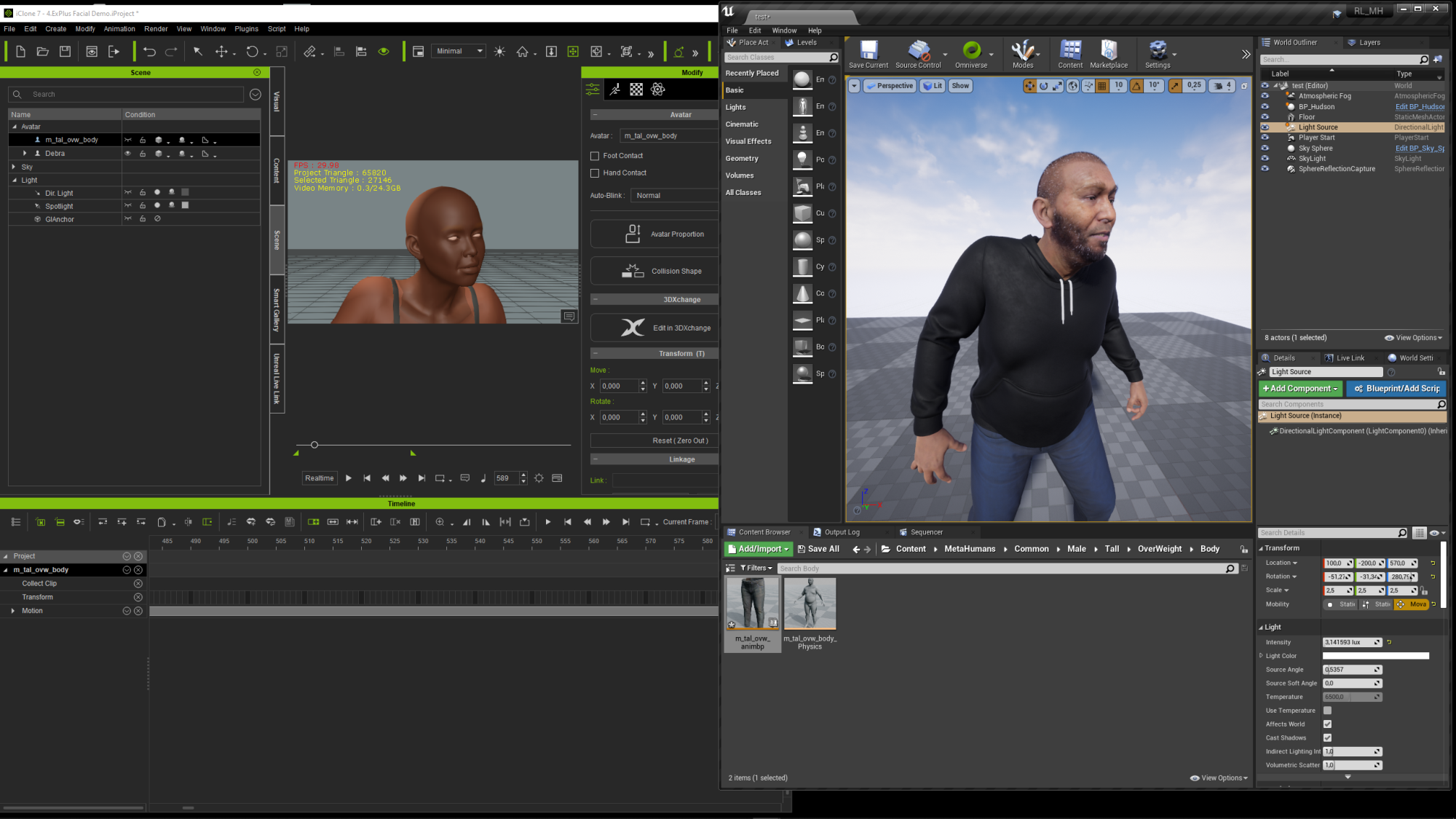Expand Sky in Scene tree
This screenshot has height=819, width=1456.
(14, 167)
